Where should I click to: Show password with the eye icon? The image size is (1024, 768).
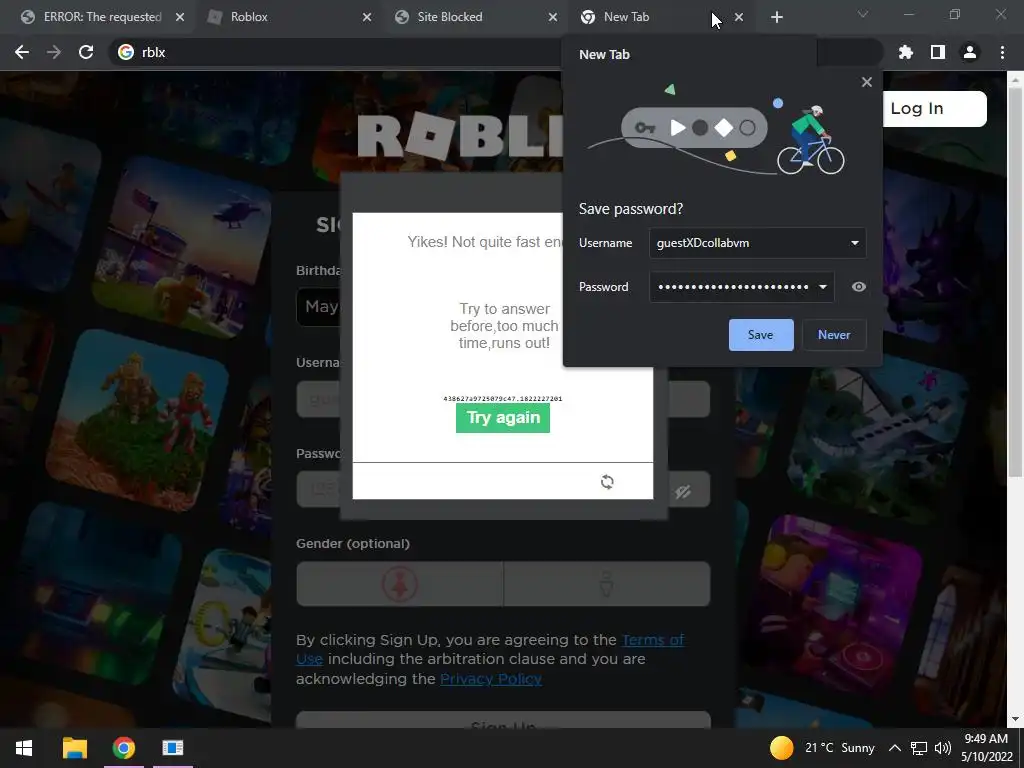[x=859, y=287]
